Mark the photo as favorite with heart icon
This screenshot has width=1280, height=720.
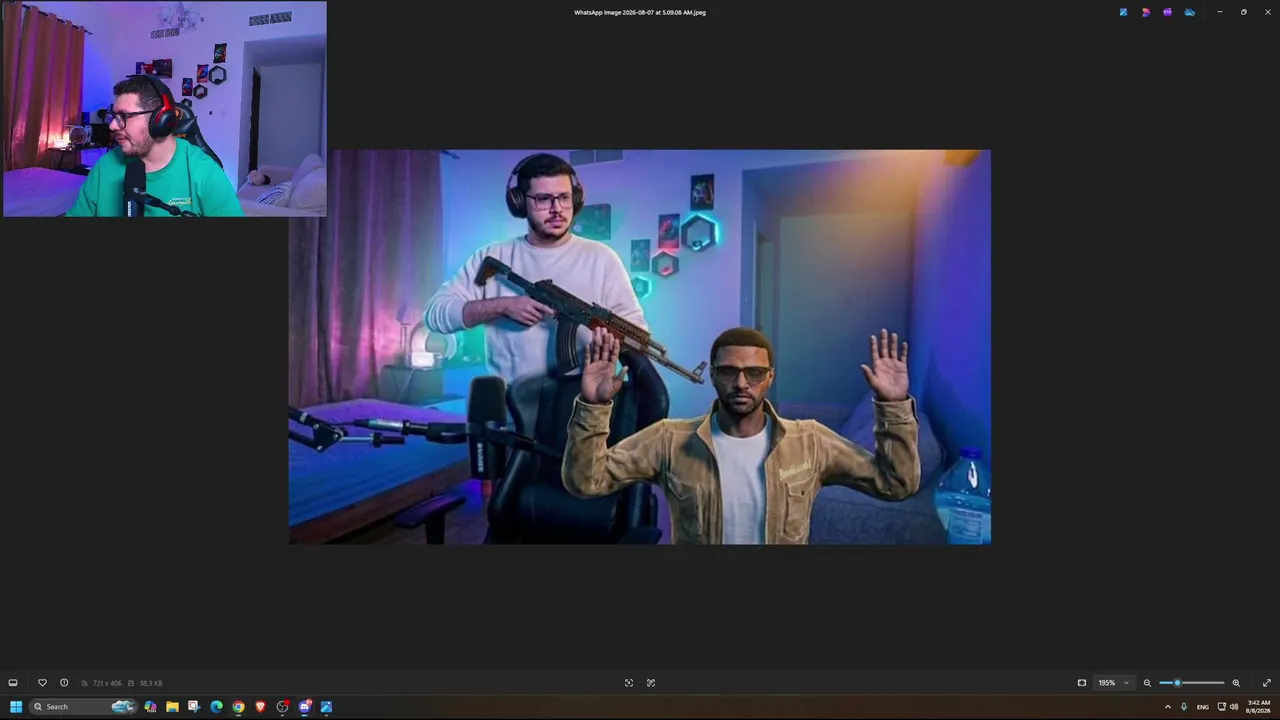coord(42,683)
